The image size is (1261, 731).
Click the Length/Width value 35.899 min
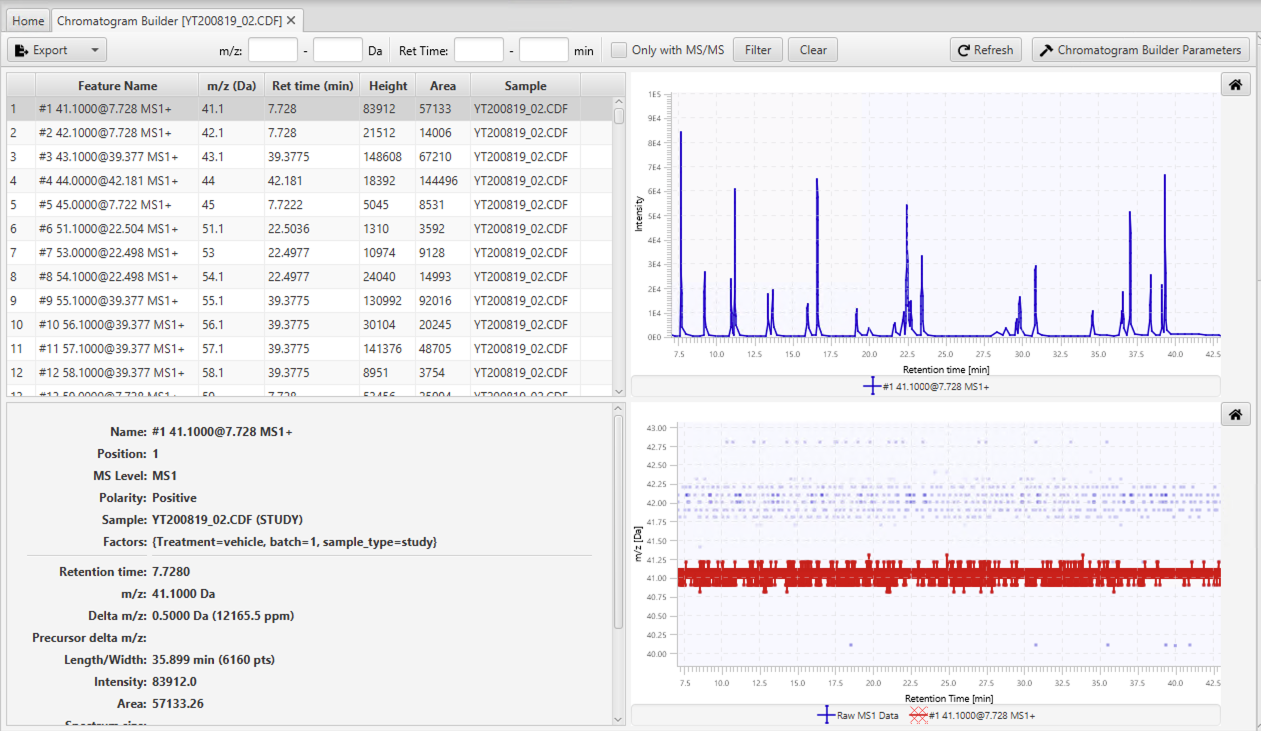point(213,660)
